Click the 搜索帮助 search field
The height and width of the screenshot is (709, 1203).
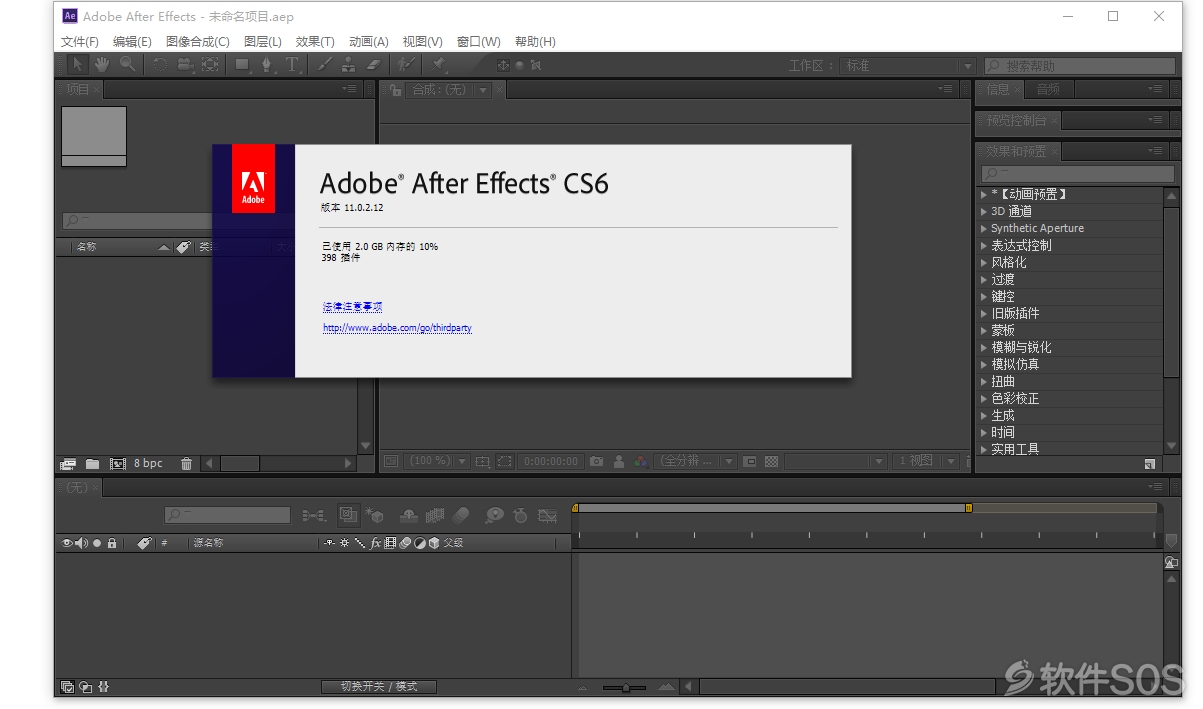click(x=1080, y=65)
